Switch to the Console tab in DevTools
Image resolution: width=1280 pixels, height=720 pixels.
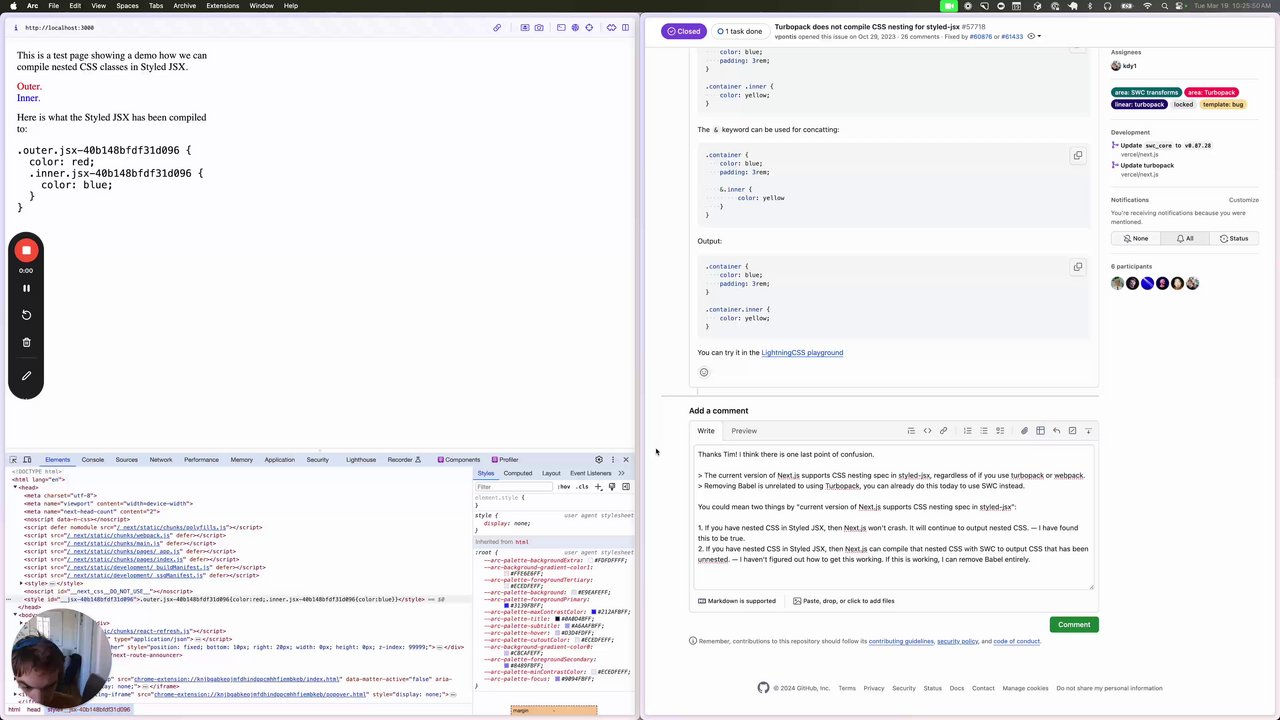click(93, 460)
